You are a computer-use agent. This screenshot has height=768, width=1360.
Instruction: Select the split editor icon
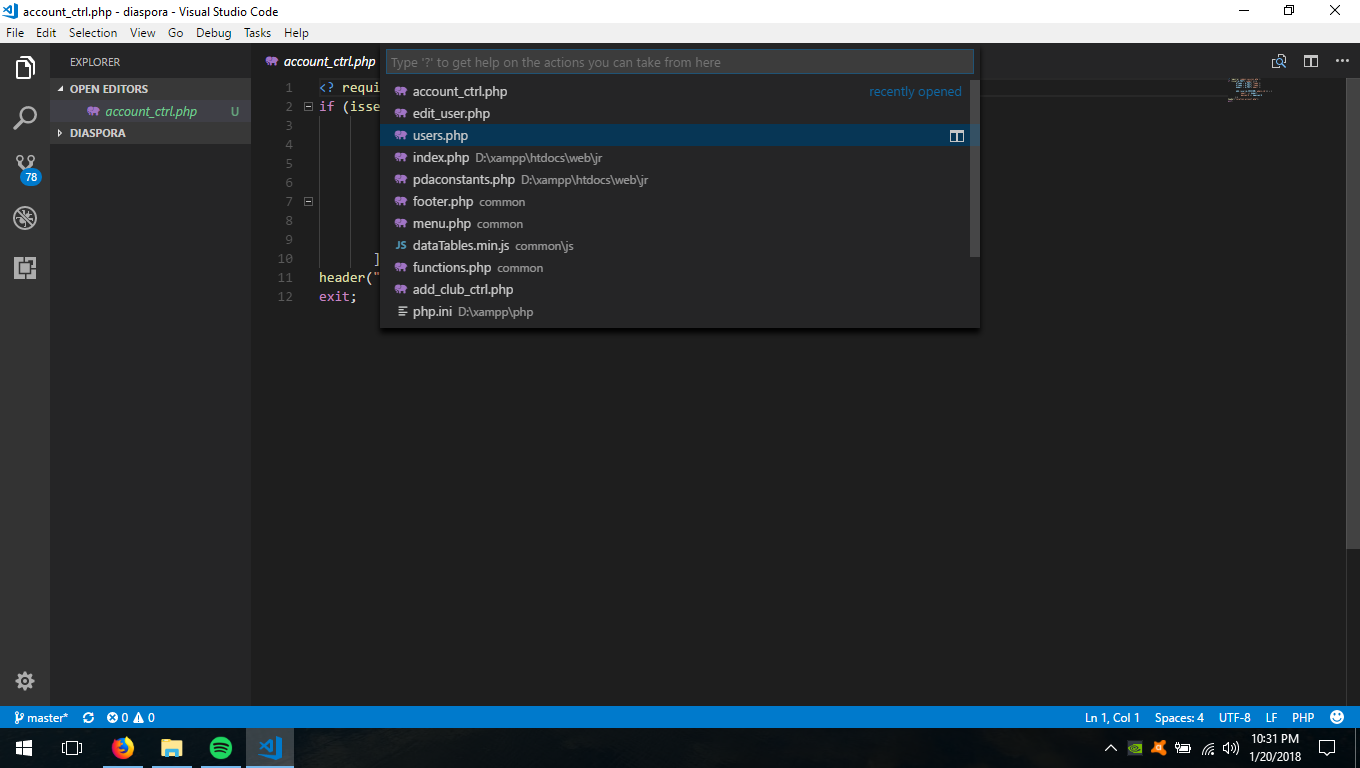(x=1311, y=61)
